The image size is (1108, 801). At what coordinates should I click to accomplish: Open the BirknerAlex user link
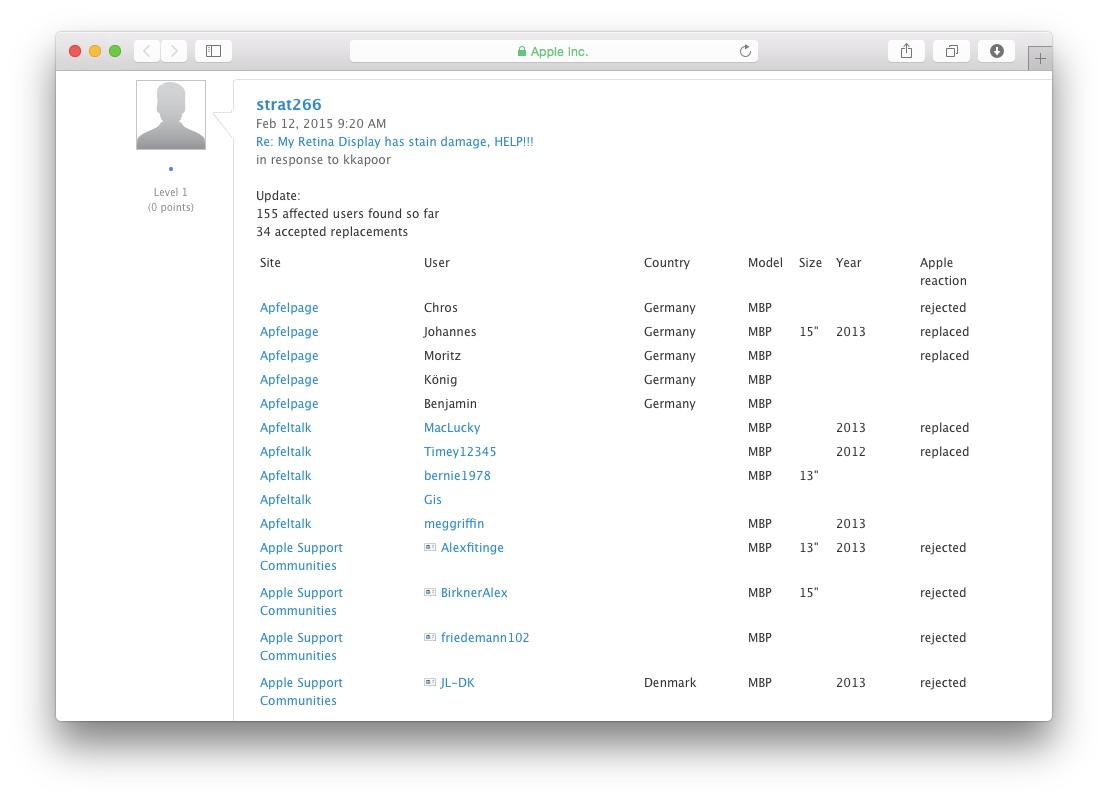point(474,593)
